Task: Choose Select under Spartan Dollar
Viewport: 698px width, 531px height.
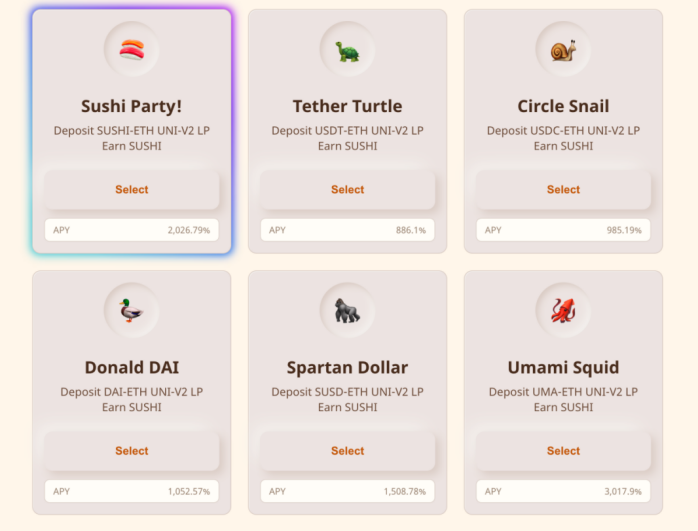Action: (x=348, y=451)
